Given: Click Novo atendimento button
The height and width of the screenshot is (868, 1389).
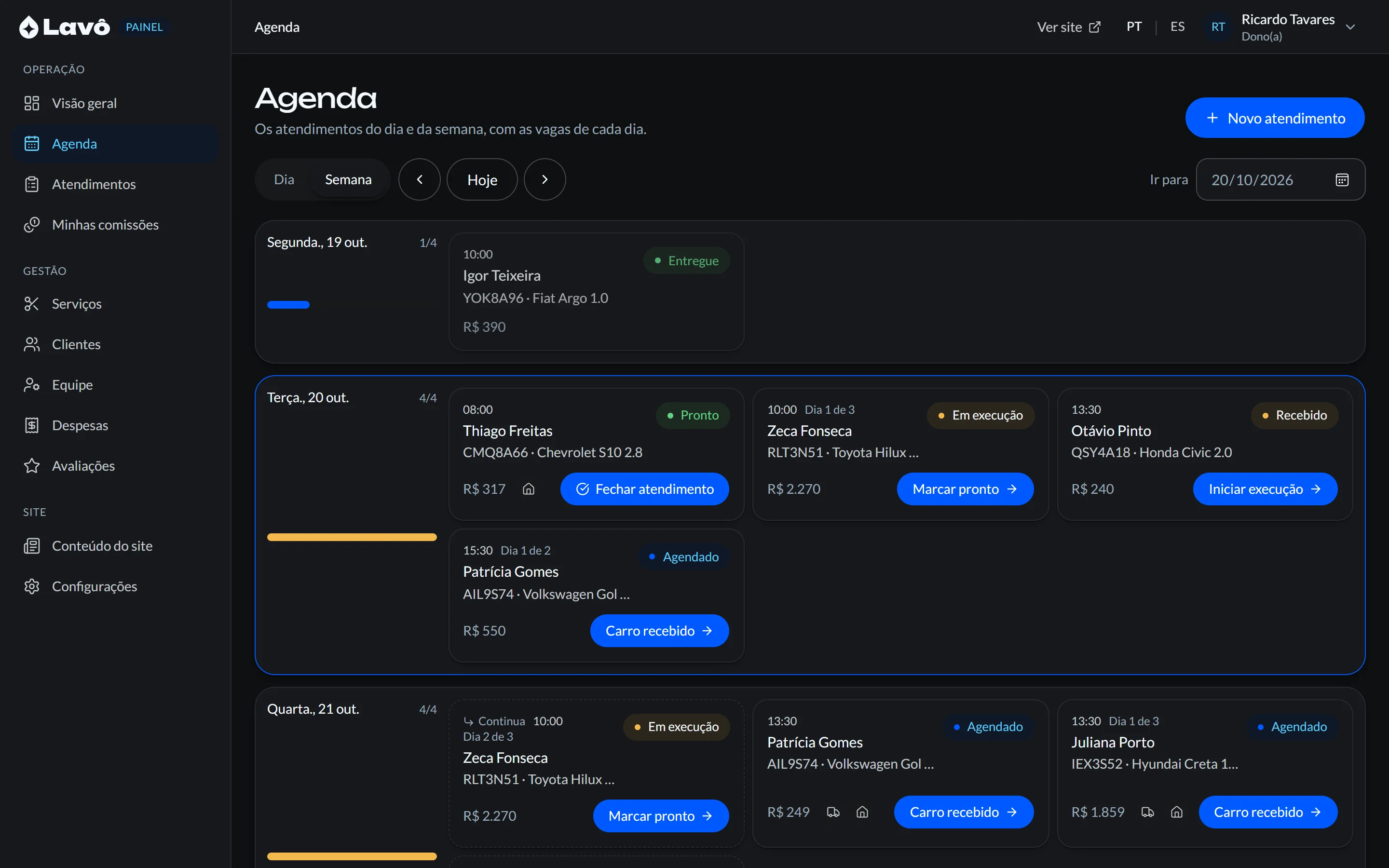Looking at the screenshot, I should (x=1275, y=118).
